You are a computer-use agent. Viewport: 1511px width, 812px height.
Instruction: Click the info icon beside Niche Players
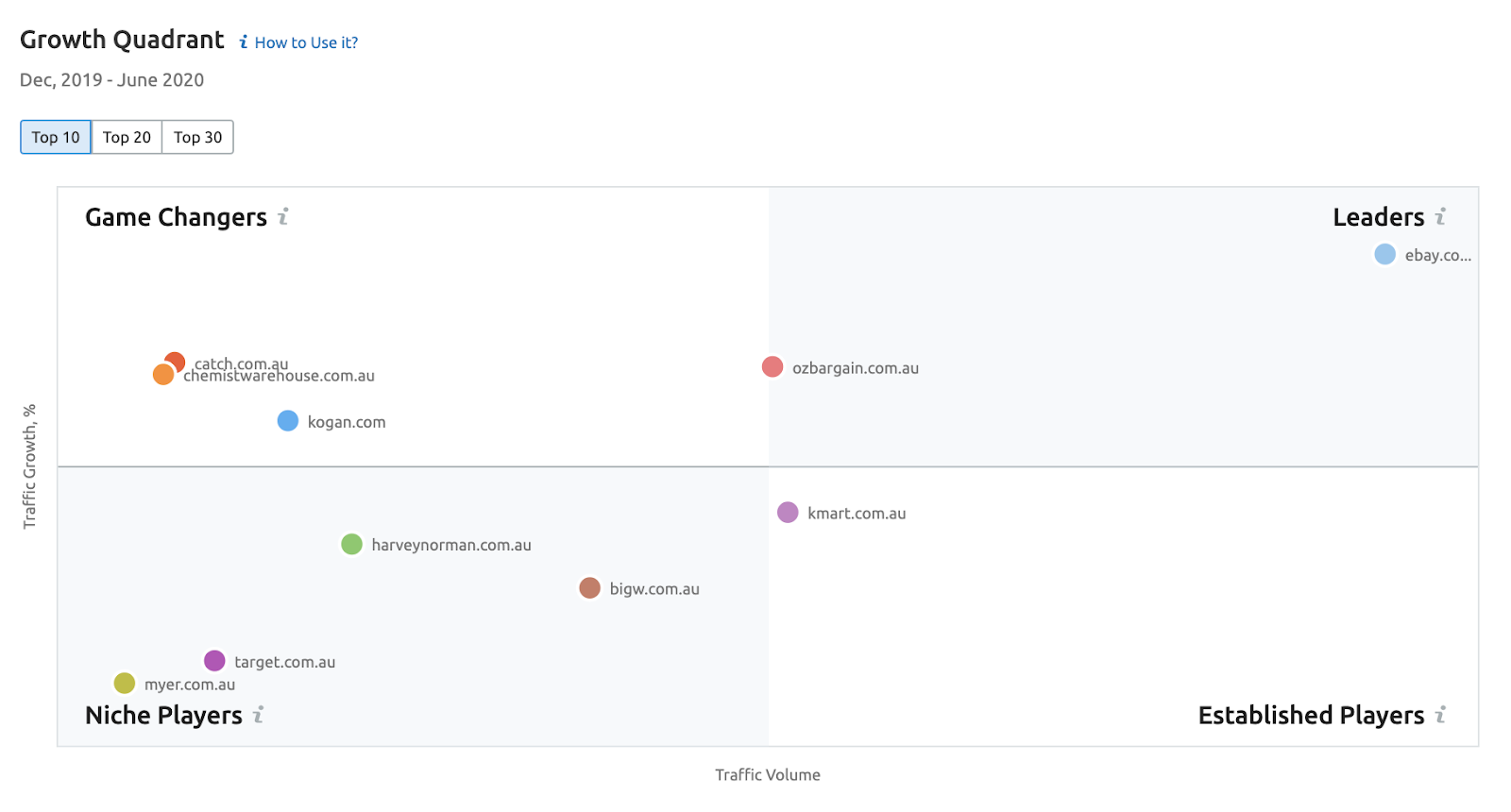coord(258,715)
